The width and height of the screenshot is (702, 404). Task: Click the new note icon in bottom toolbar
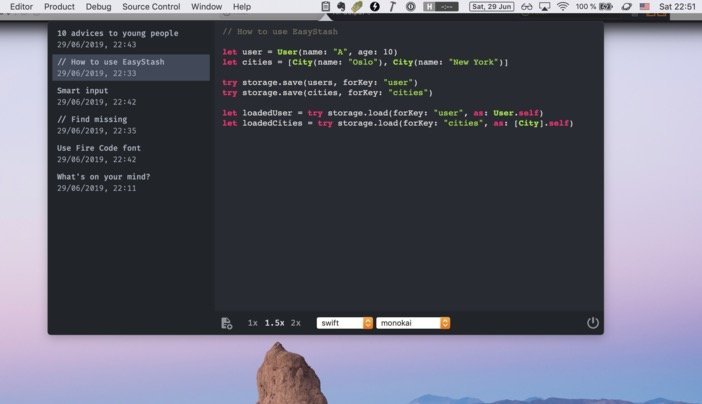[227, 323]
